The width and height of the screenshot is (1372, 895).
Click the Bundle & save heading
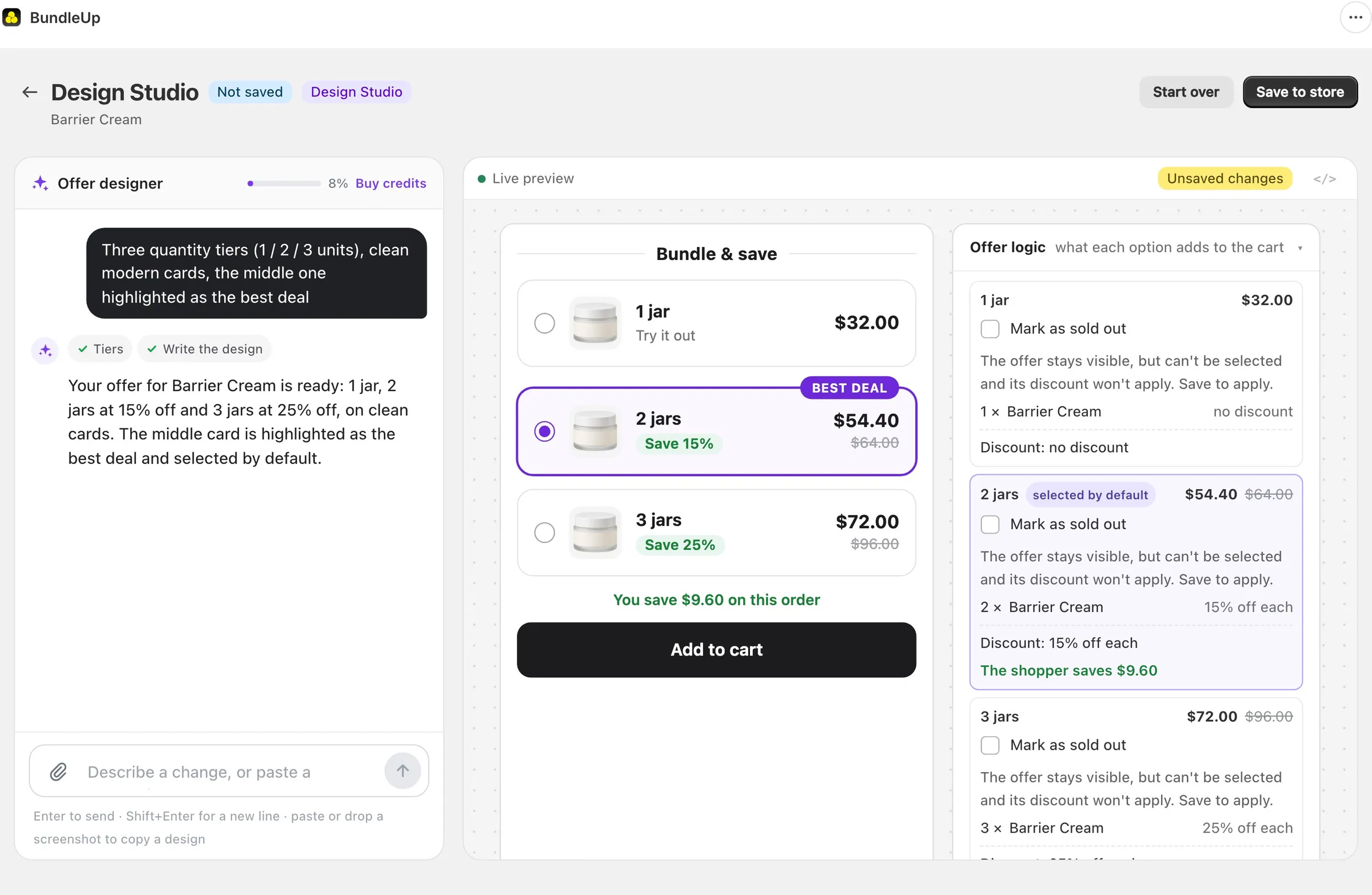[x=716, y=254]
